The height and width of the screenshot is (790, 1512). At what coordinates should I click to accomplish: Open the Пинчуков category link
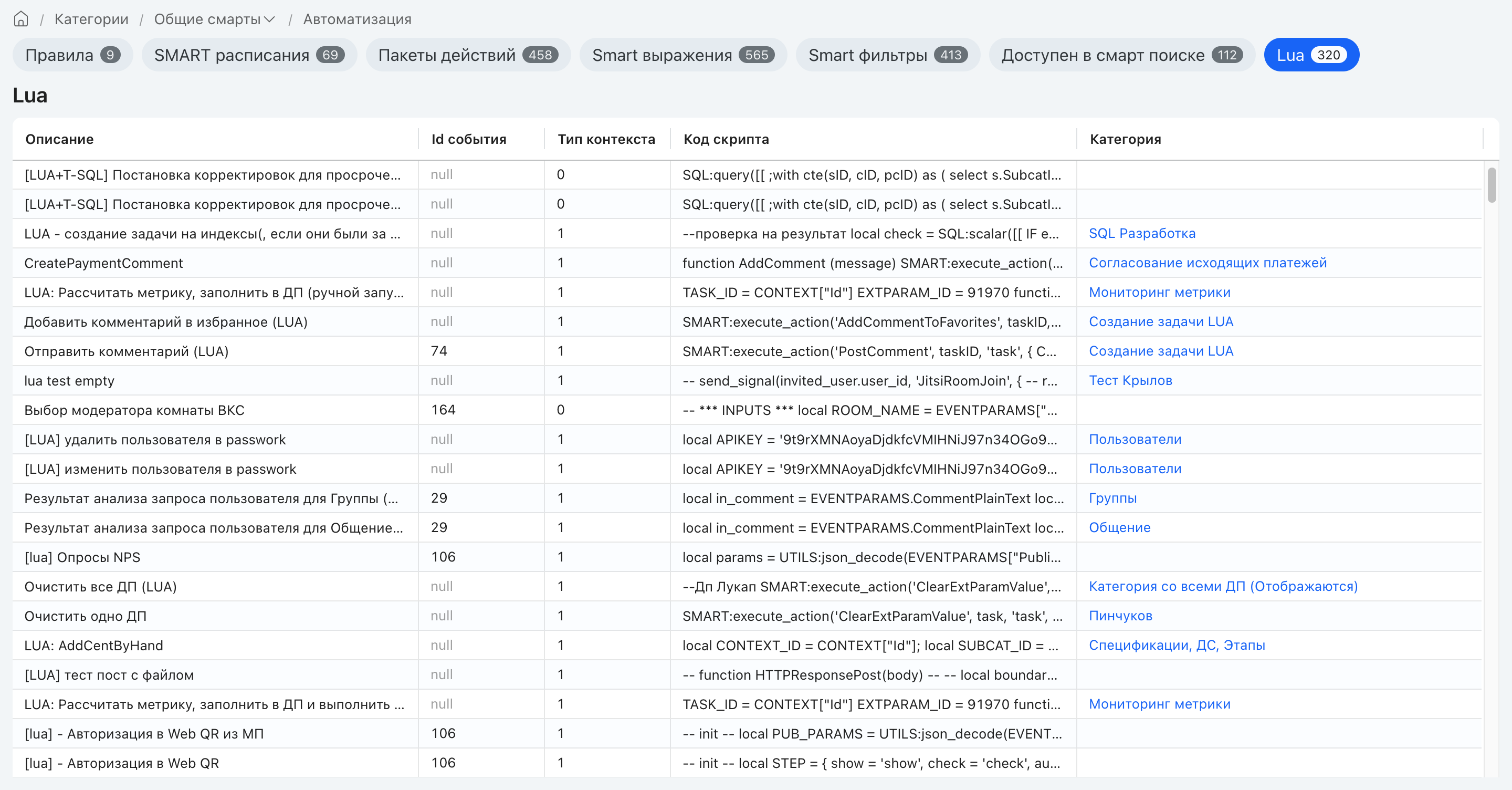tap(1120, 616)
